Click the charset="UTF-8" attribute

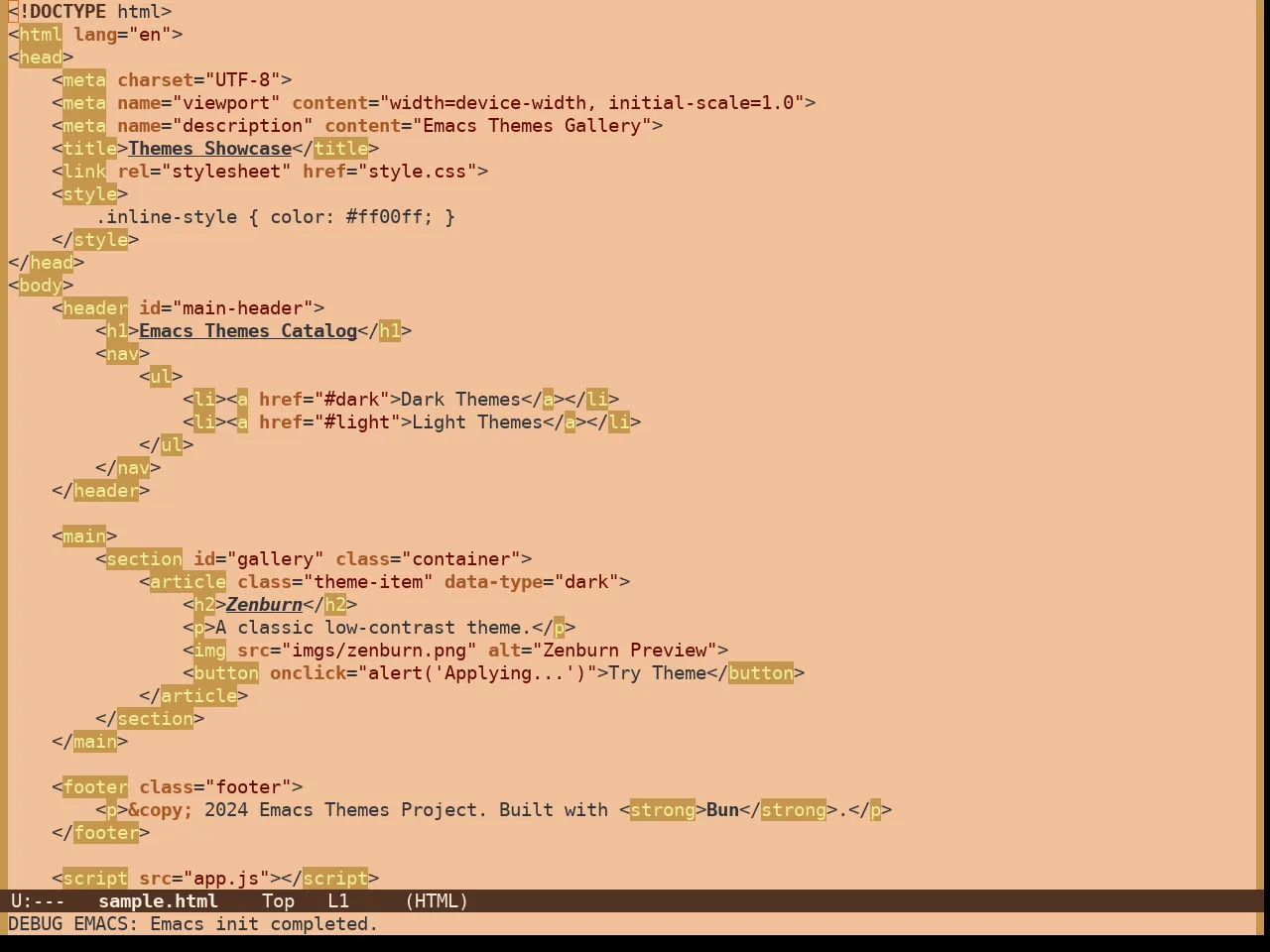(x=198, y=80)
